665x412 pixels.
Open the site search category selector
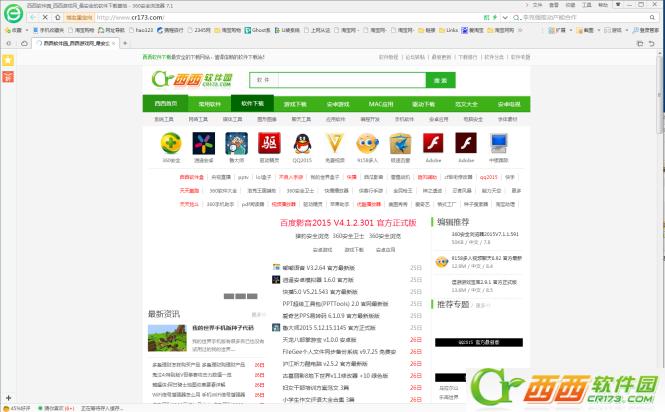click(264, 80)
